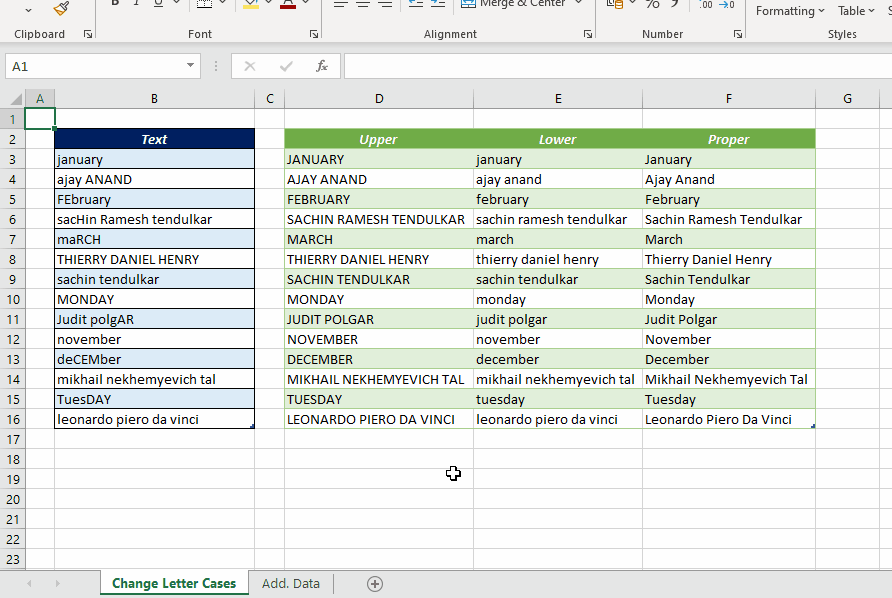This screenshot has height=598, width=892.
Task: Select column D header
Action: coord(379,99)
